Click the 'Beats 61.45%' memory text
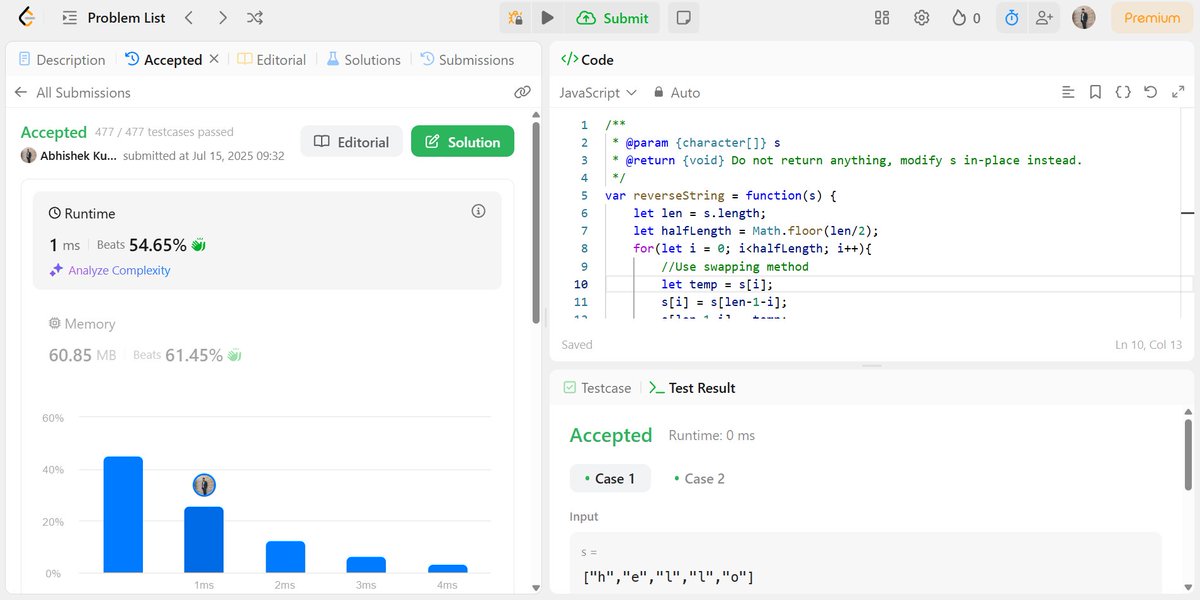This screenshot has height=600, width=1200. 188,355
